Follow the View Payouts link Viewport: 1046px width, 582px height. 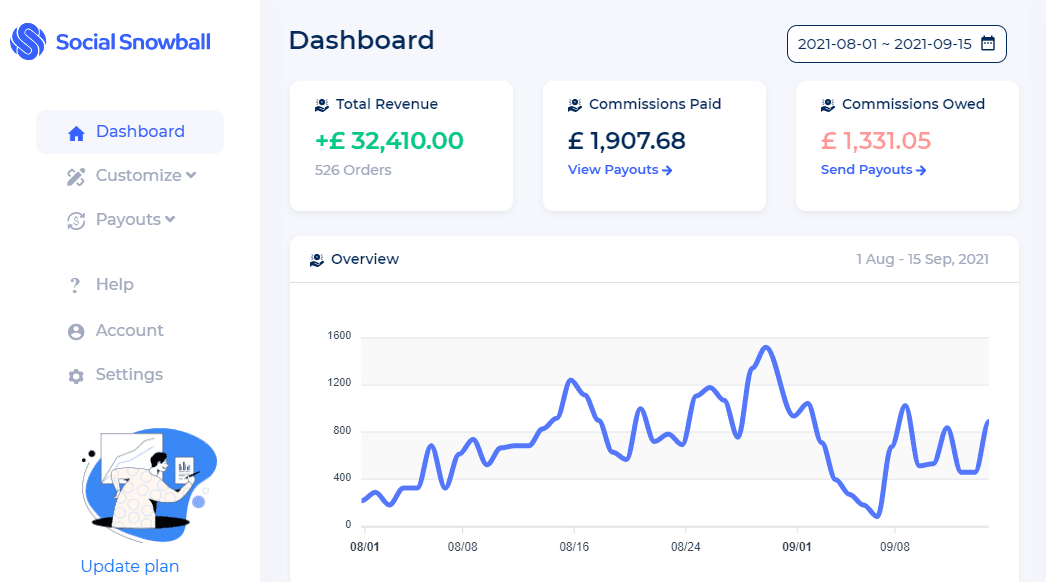click(x=619, y=170)
